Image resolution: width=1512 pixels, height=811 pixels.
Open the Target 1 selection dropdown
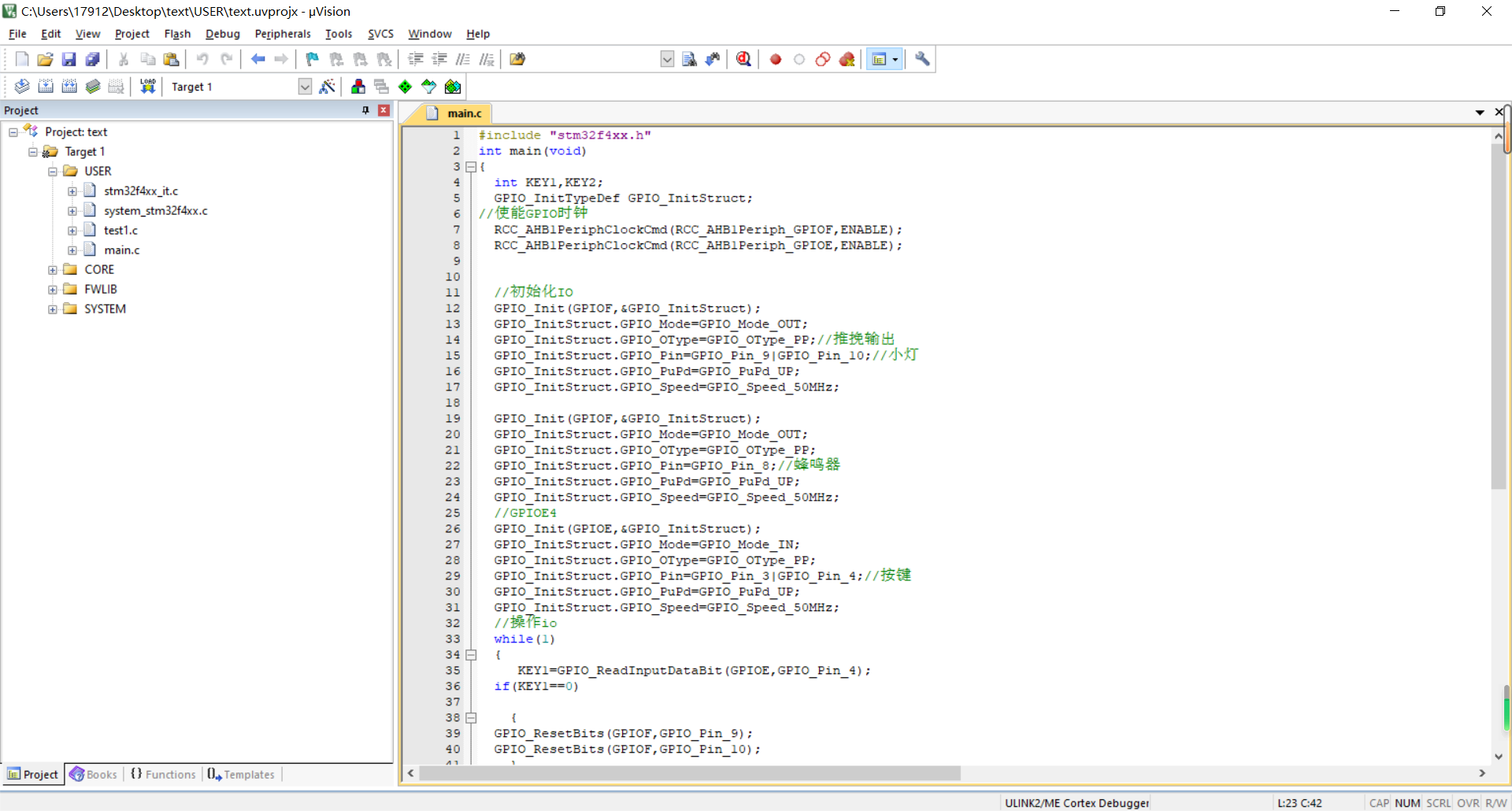[305, 87]
